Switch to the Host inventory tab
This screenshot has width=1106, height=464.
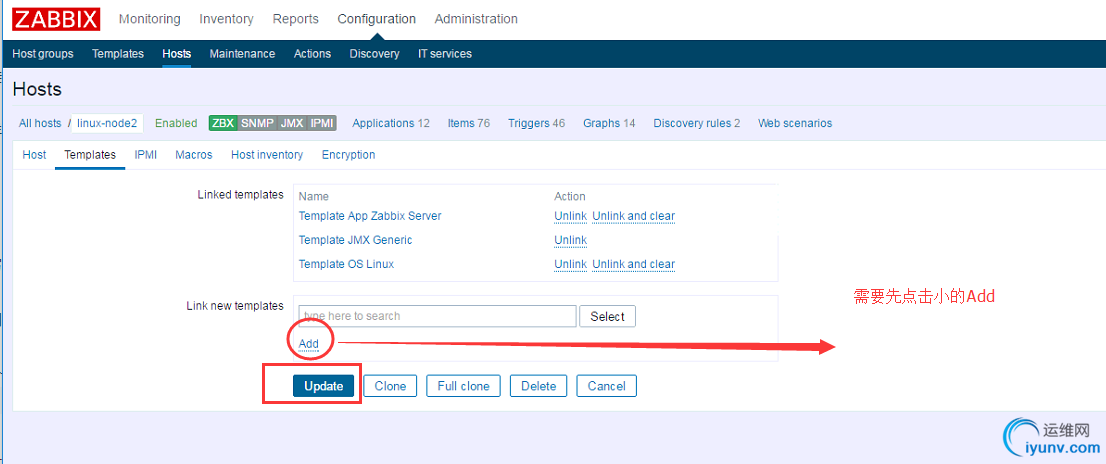click(267, 154)
